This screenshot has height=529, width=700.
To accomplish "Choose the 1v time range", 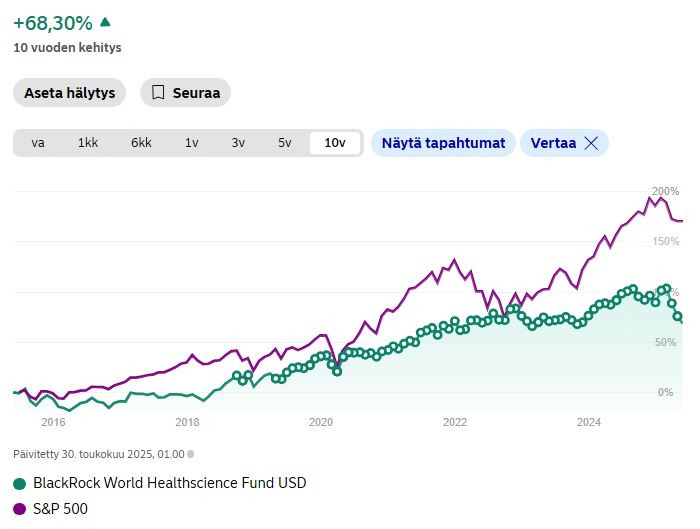I will [x=192, y=143].
